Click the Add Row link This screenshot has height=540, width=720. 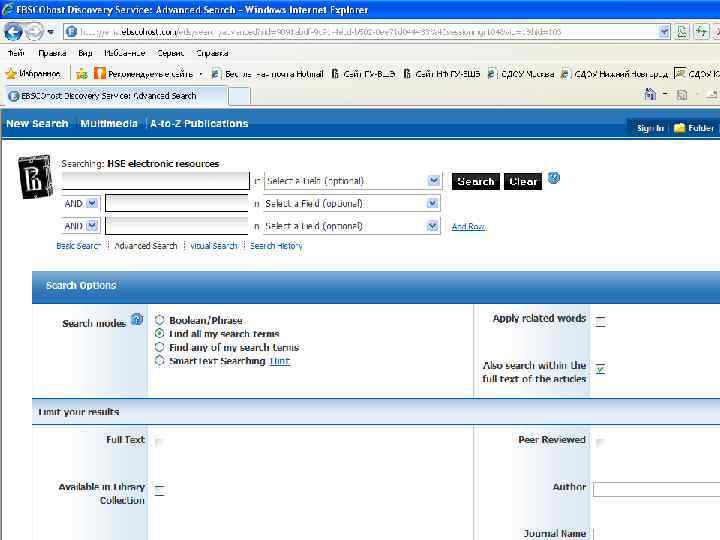tap(468, 226)
